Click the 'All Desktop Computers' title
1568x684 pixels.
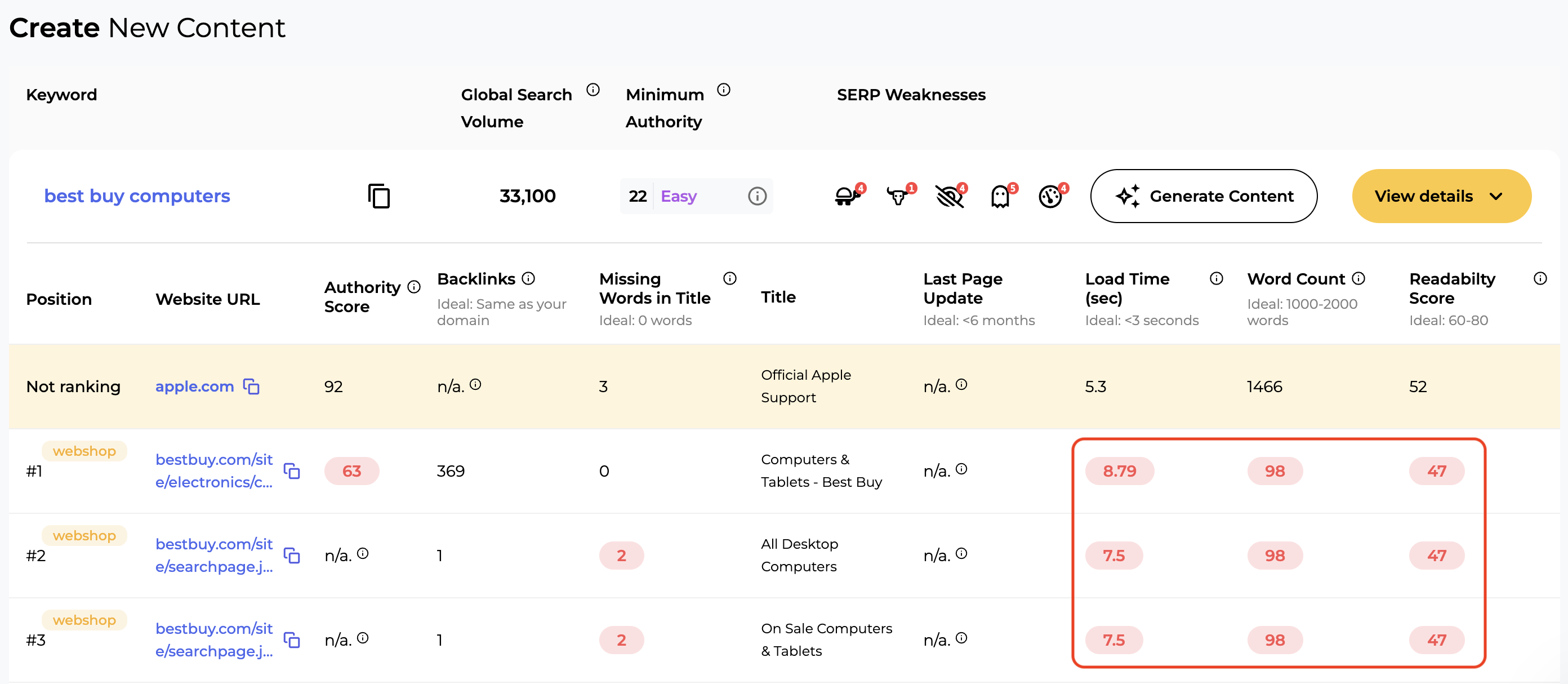coord(799,556)
